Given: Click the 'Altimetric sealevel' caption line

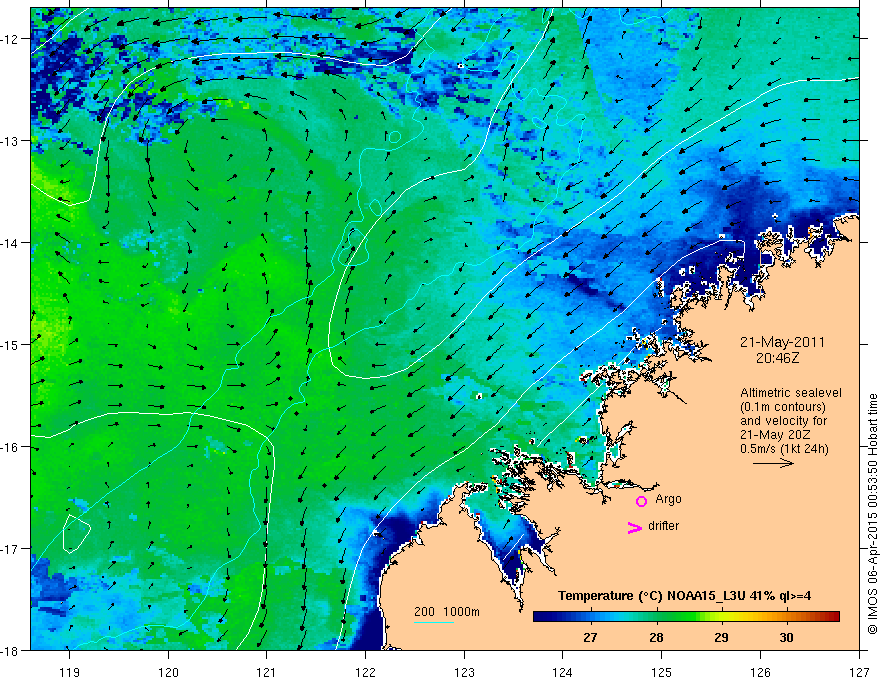Looking at the screenshot, I should [791, 393].
